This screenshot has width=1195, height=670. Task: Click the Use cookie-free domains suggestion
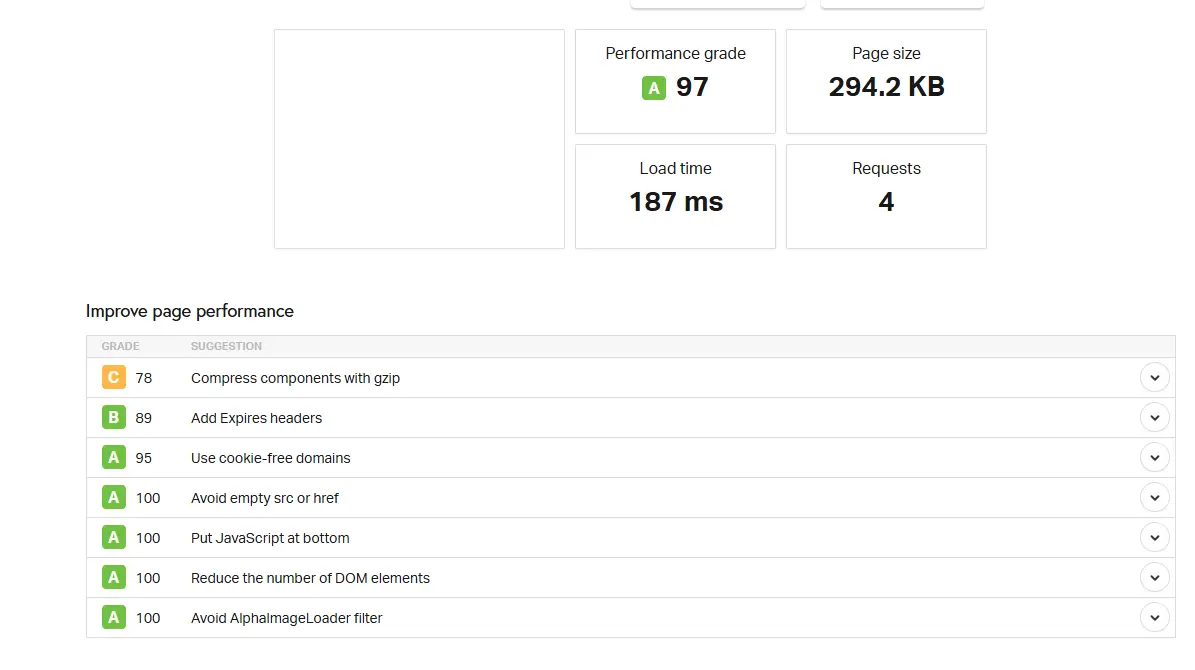270,458
